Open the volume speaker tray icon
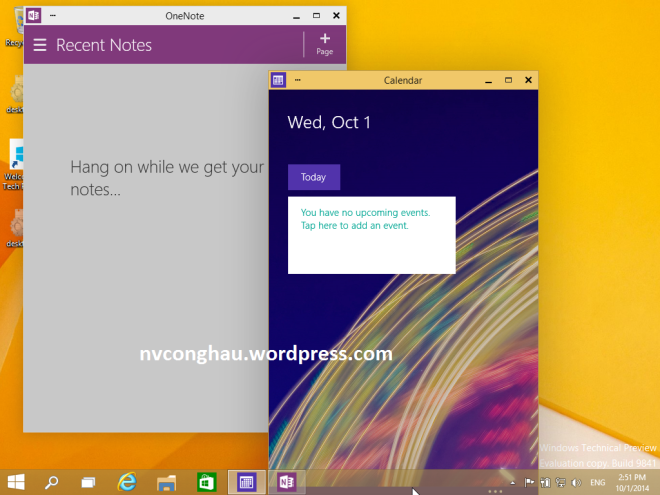 576,483
